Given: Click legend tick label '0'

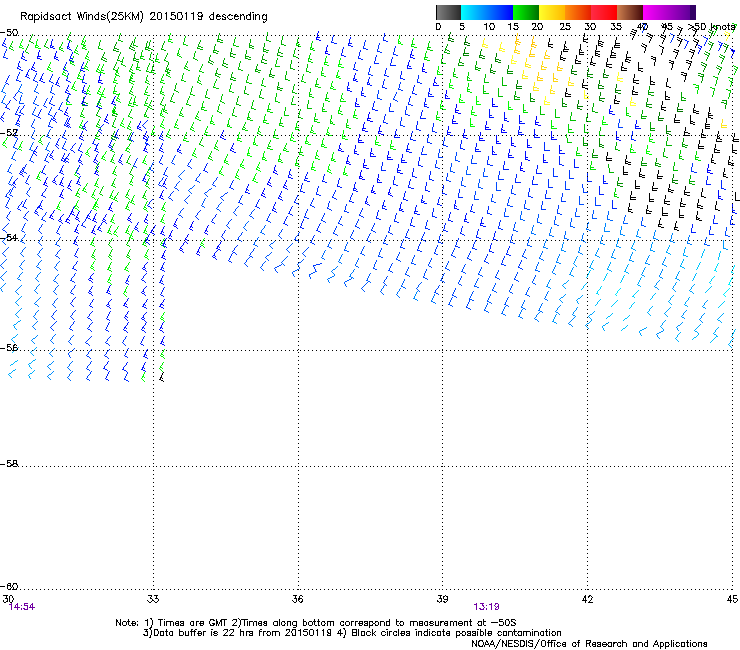Looking at the screenshot, I should pos(438,27).
